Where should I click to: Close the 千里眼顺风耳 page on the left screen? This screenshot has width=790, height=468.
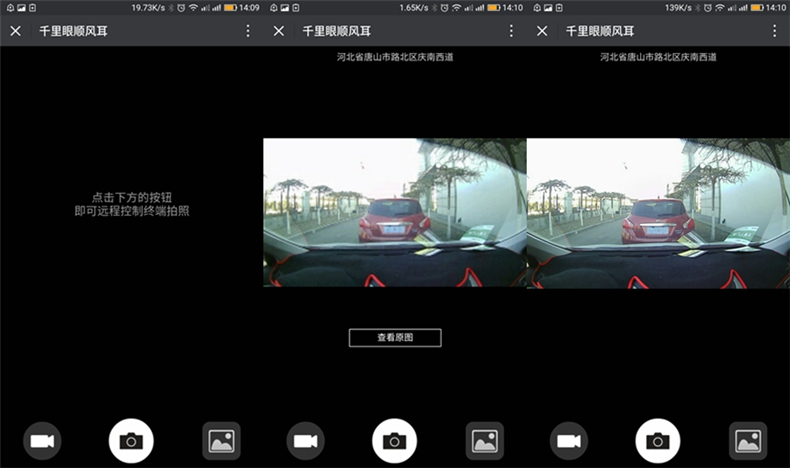click(x=15, y=31)
